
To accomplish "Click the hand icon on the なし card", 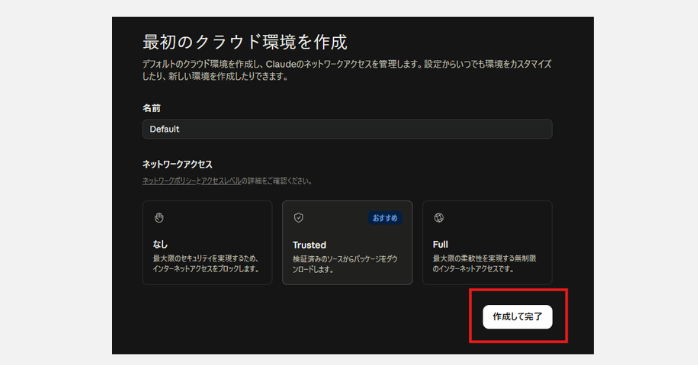I will point(159,218).
